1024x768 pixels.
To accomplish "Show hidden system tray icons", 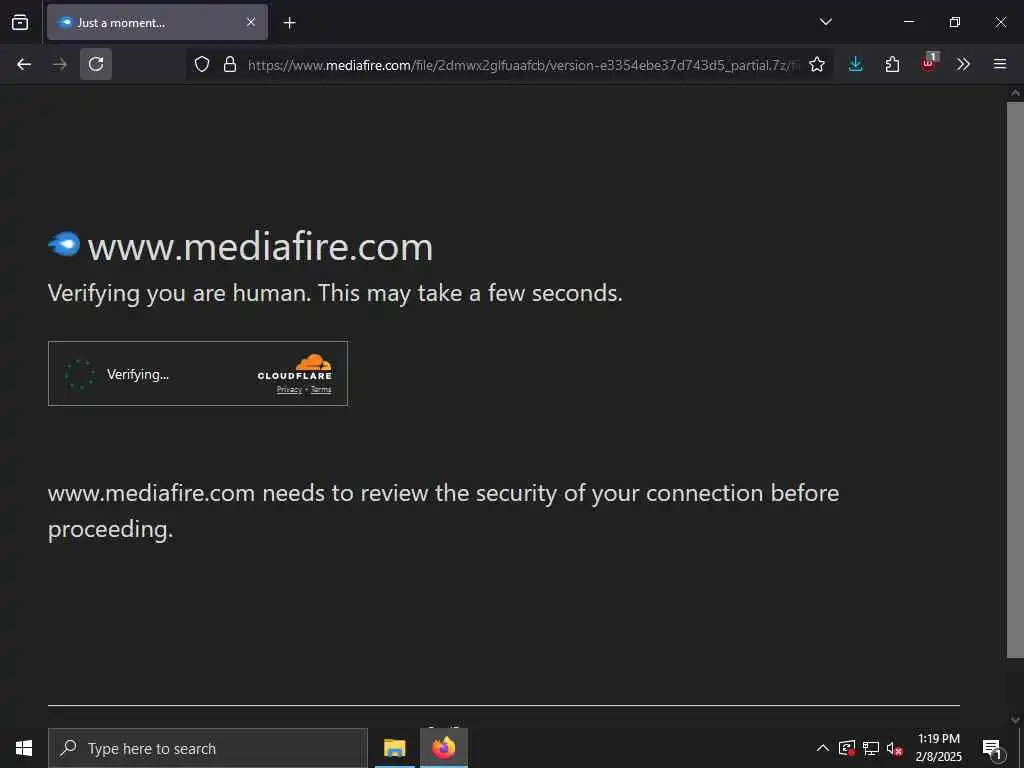I will pos(823,748).
